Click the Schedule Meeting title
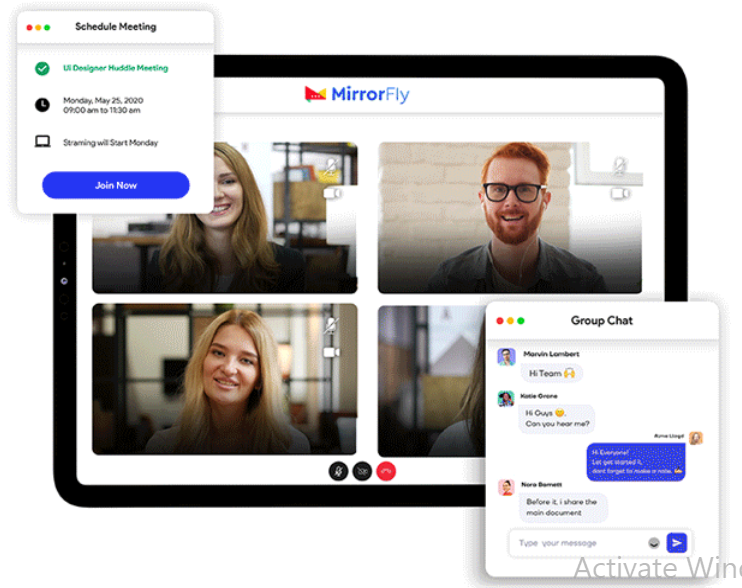The width and height of the screenshot is (742, 588). pyautogui.click(x=115, y=26)
